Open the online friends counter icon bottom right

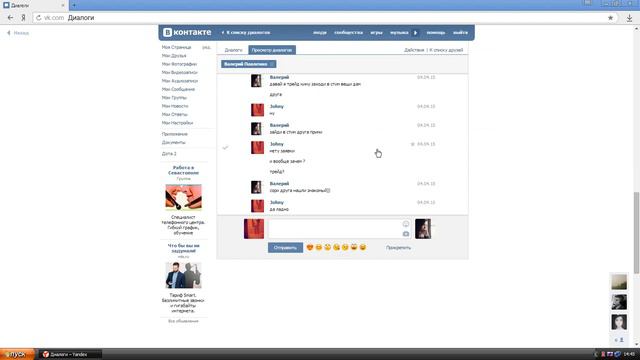point(619,340)
